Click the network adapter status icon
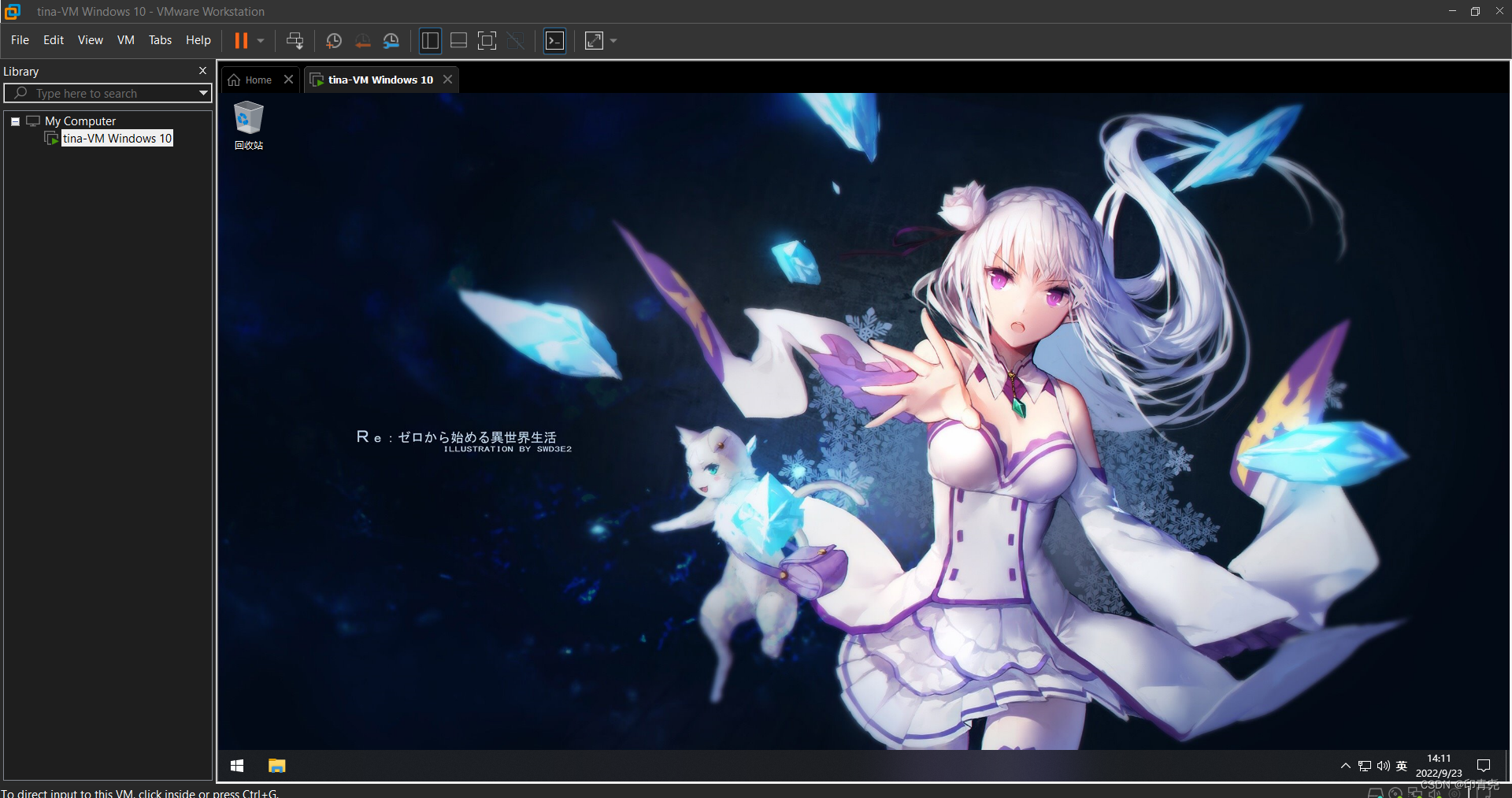This screenshot has height=798, width=1512. pos(1415,792)
